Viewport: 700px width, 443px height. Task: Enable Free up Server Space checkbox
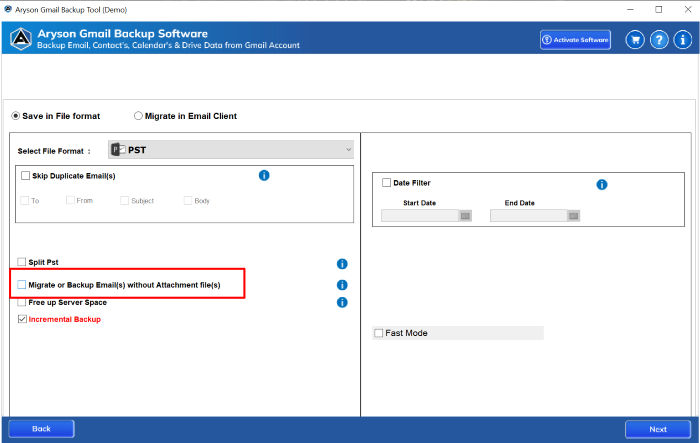click(21, 302)
